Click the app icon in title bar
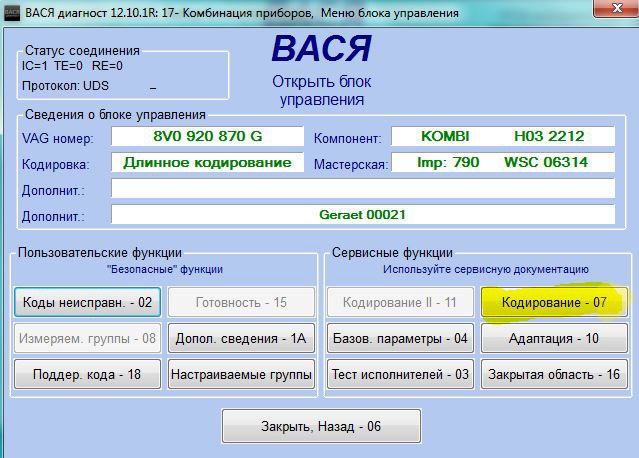 (11, 13)
